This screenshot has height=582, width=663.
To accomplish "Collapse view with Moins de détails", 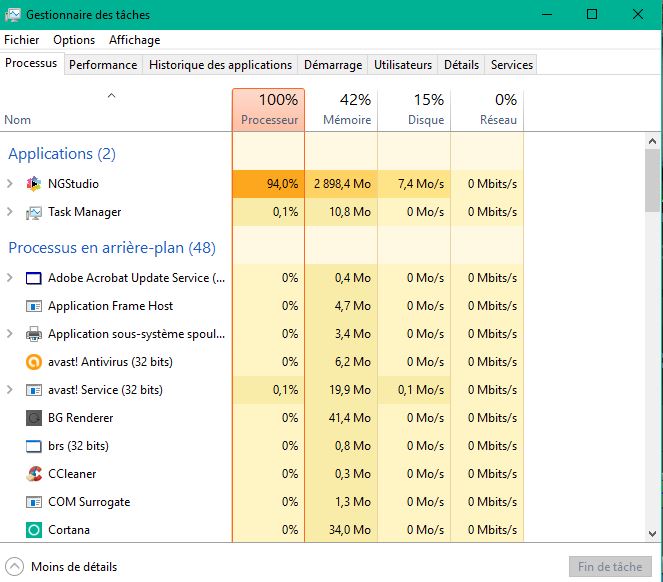I will [62, 567].
